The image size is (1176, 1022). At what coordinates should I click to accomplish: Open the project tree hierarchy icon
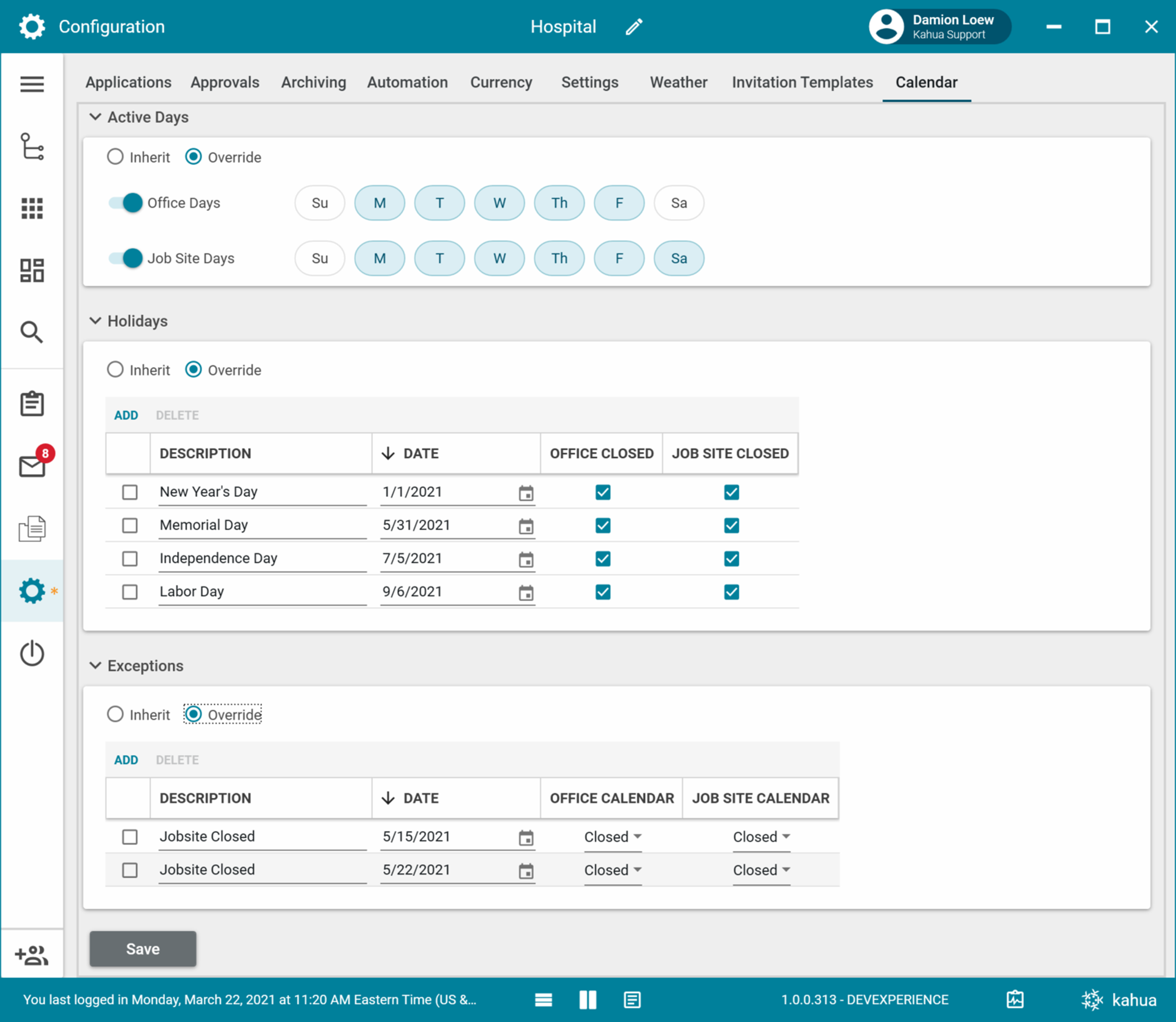[x=32, y=146]
